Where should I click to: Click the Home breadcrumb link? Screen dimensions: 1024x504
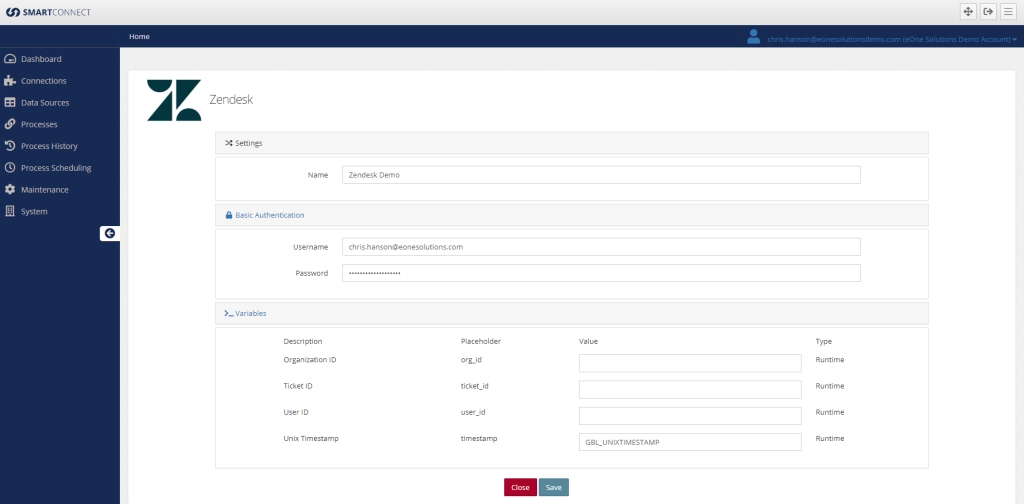pos(139,37)
